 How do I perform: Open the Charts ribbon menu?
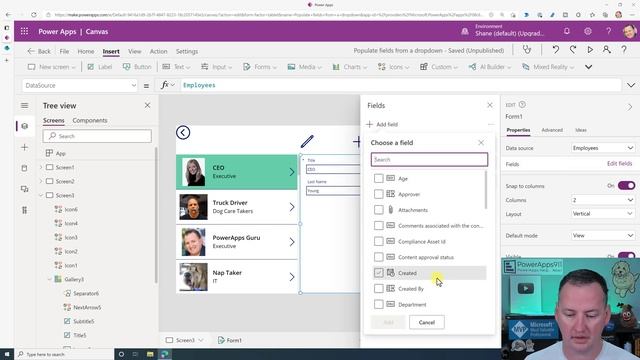pyautogui.click(x=350, y=67)
